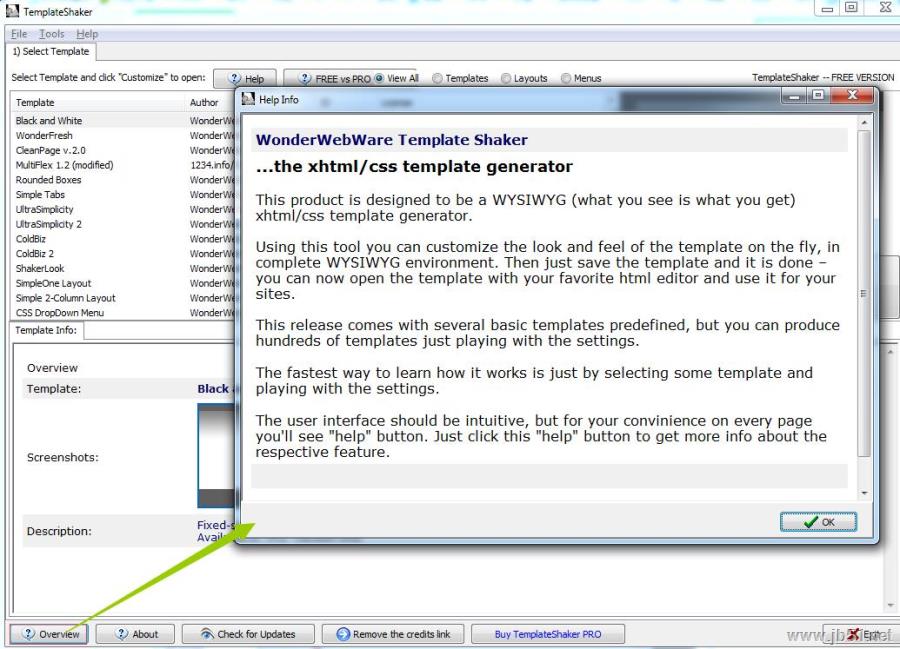This screenshot has height=649, width=900.
Task: Click the Help Info dialog scrollbar down arrow
Action: click(864, 494)
